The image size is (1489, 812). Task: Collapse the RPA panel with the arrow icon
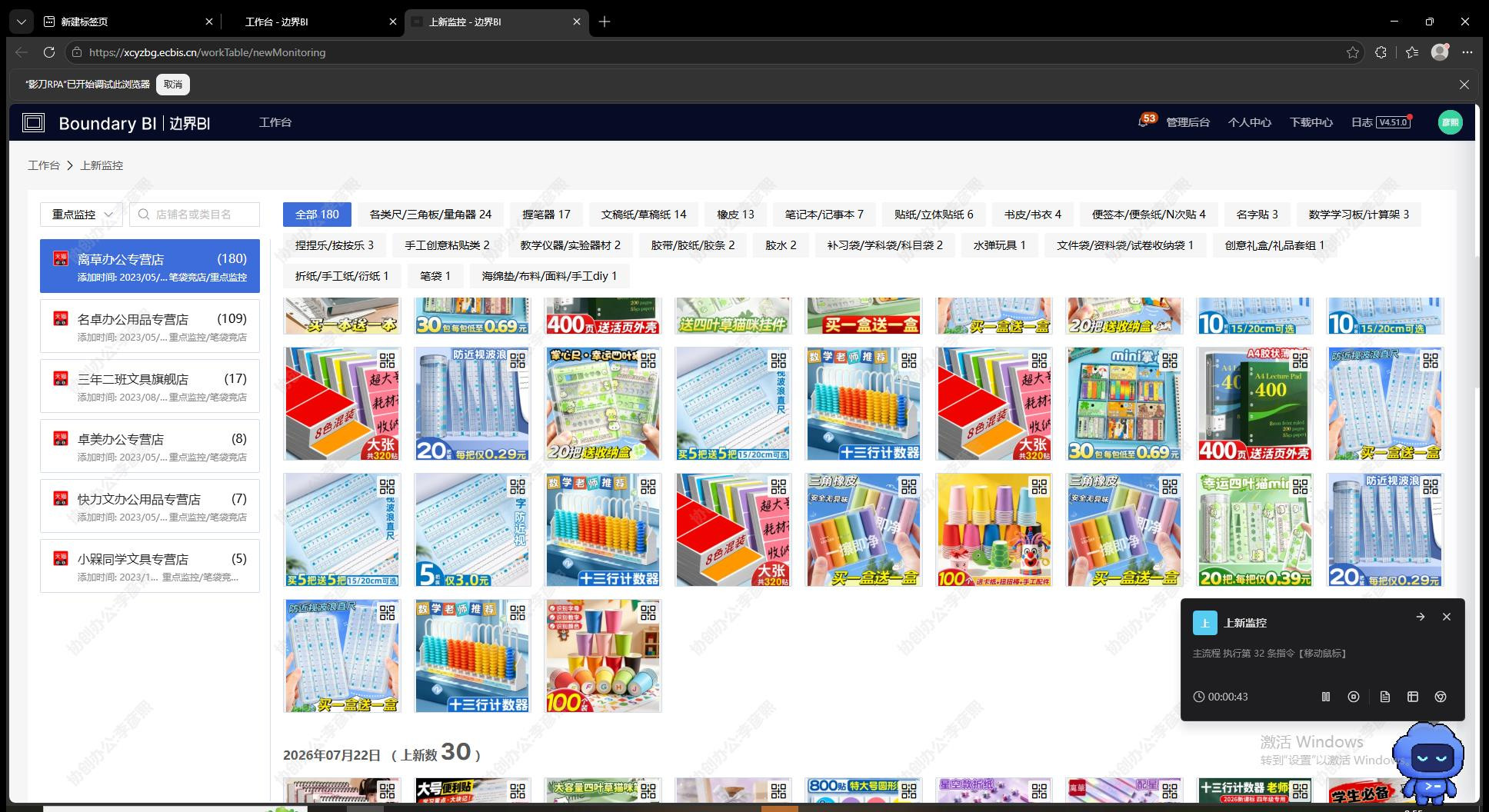pos(1421,617)
